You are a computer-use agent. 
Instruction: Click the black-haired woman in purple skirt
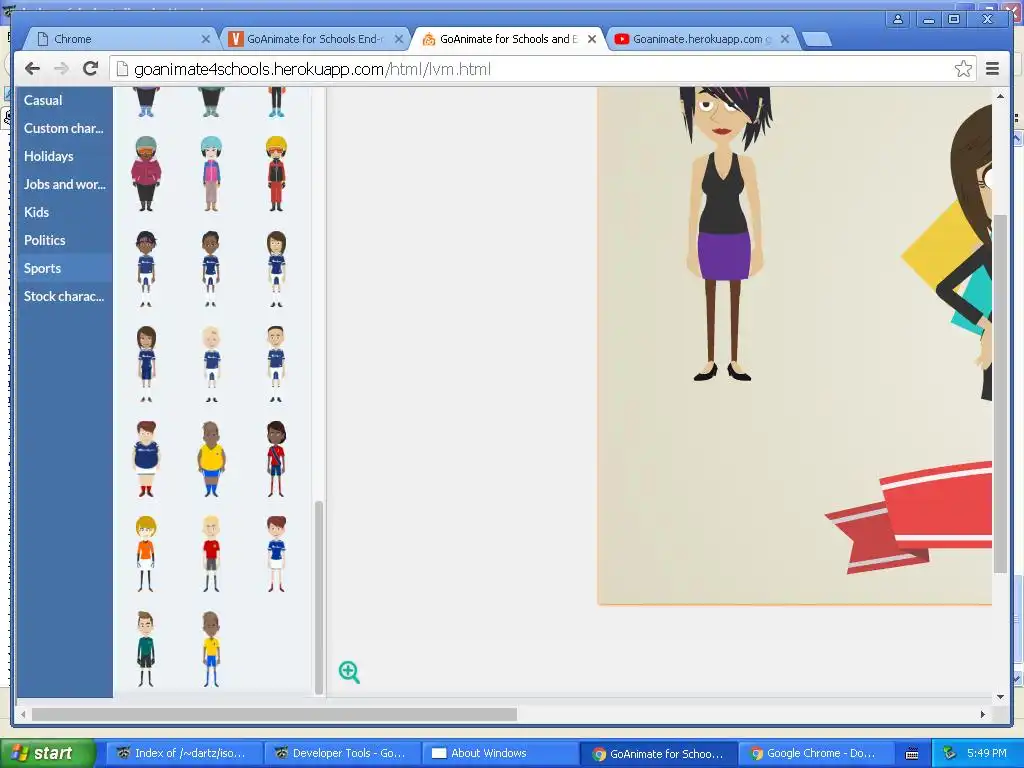(724, 234)
